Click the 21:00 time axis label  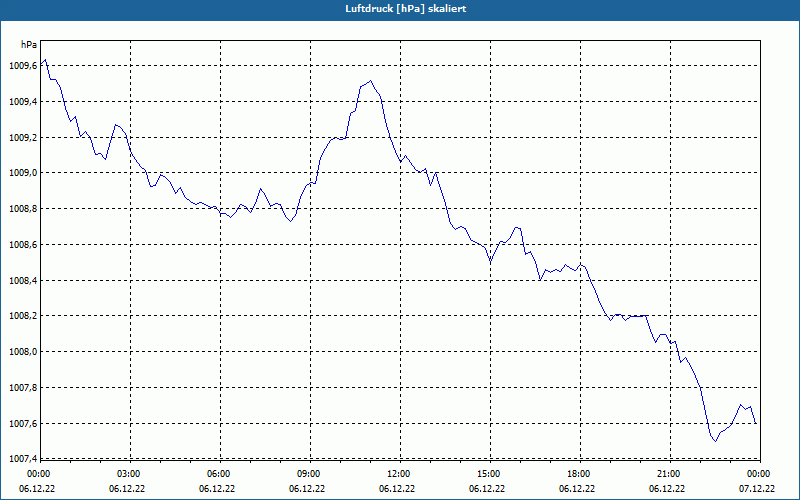coord(668,474)
